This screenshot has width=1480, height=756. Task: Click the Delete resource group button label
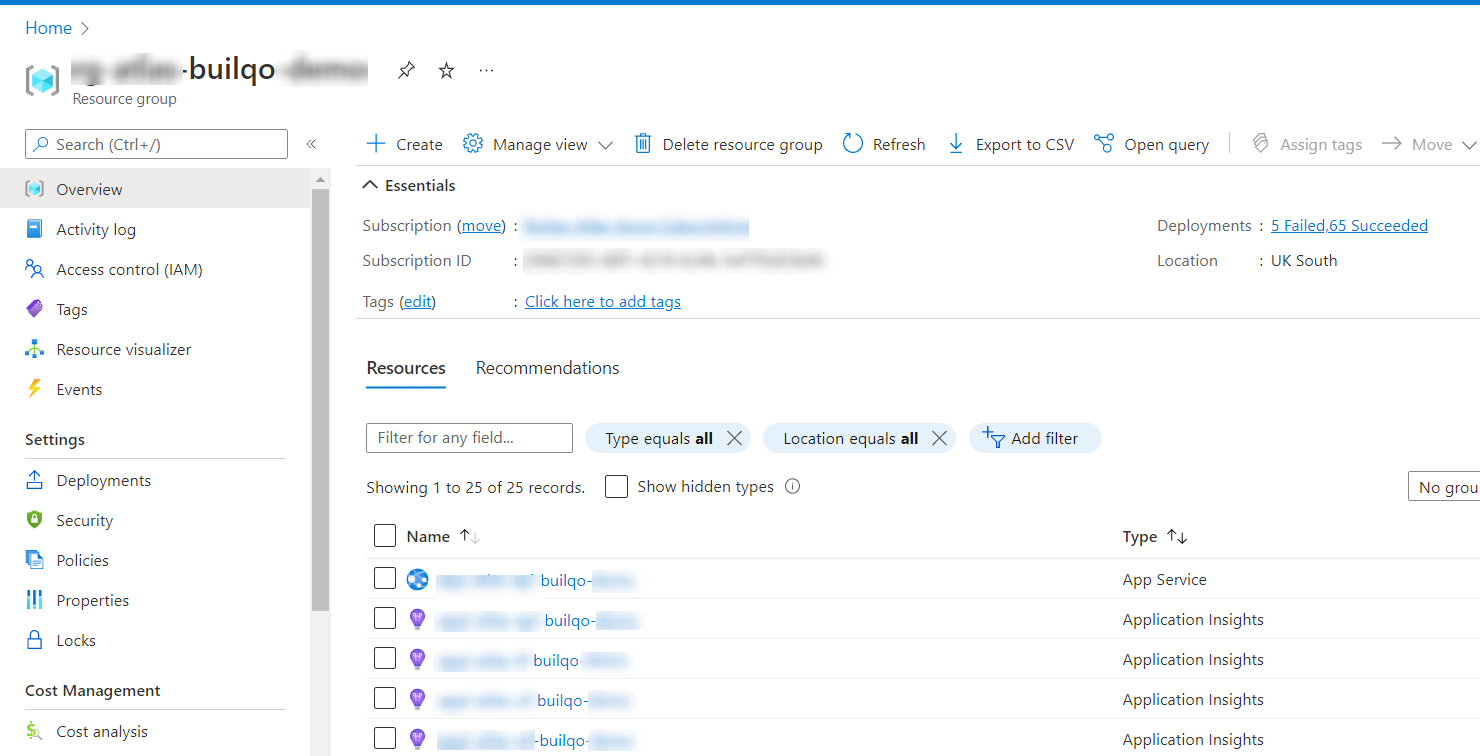coord(742,145)
